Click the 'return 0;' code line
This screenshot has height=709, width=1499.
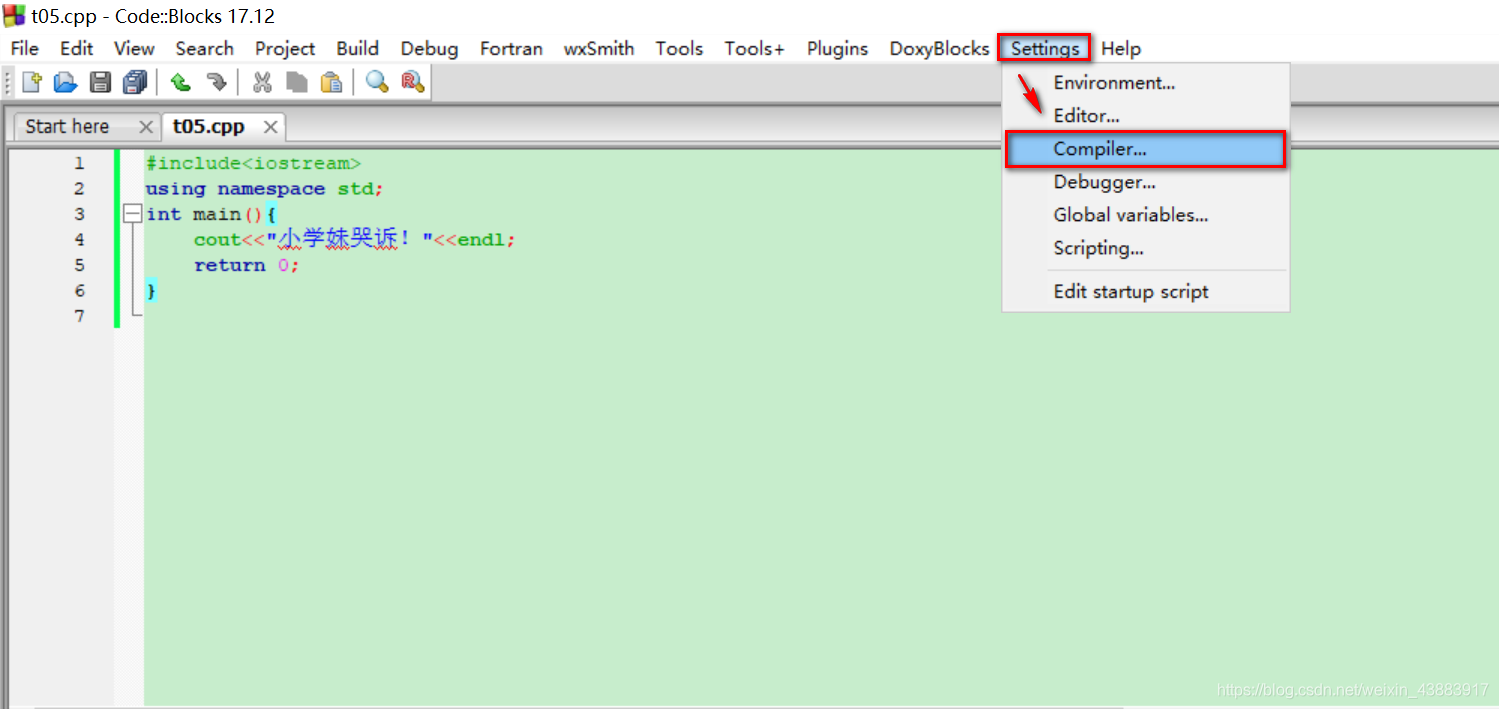[247, 265]
